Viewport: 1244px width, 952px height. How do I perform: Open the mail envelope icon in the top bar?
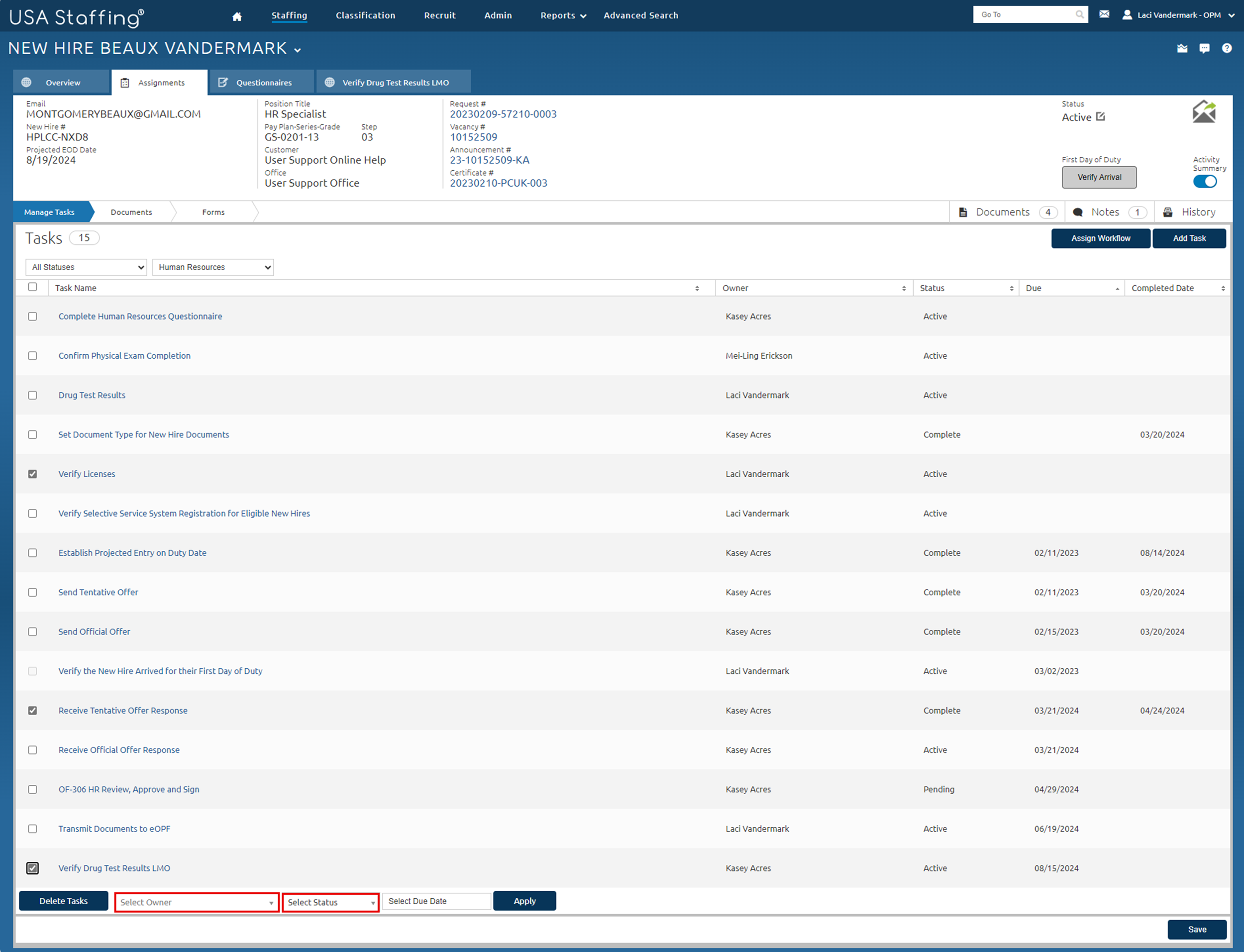coord(1105,14)
